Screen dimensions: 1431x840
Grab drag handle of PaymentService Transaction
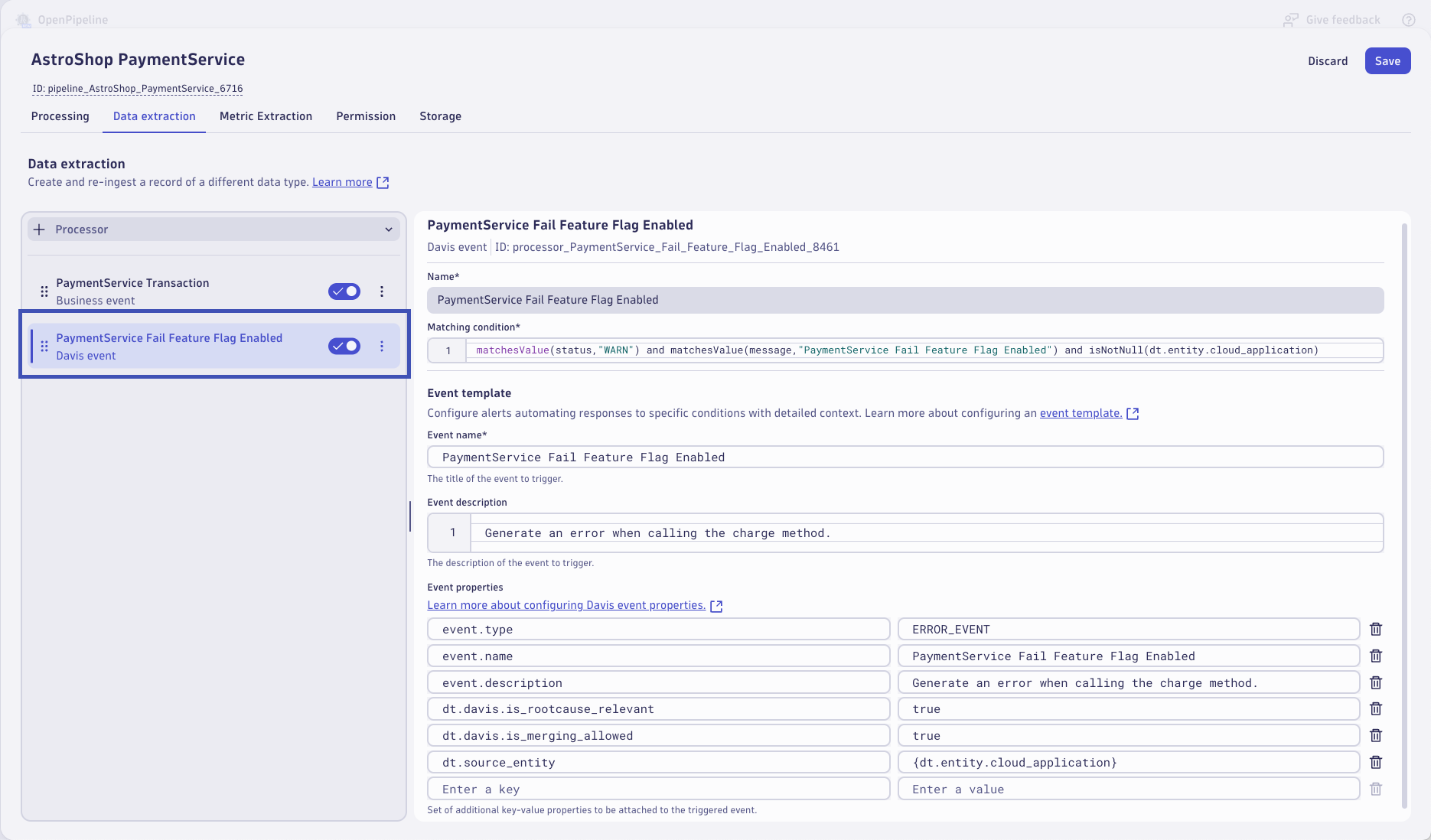pyautogui.click(x=44, y=291)
